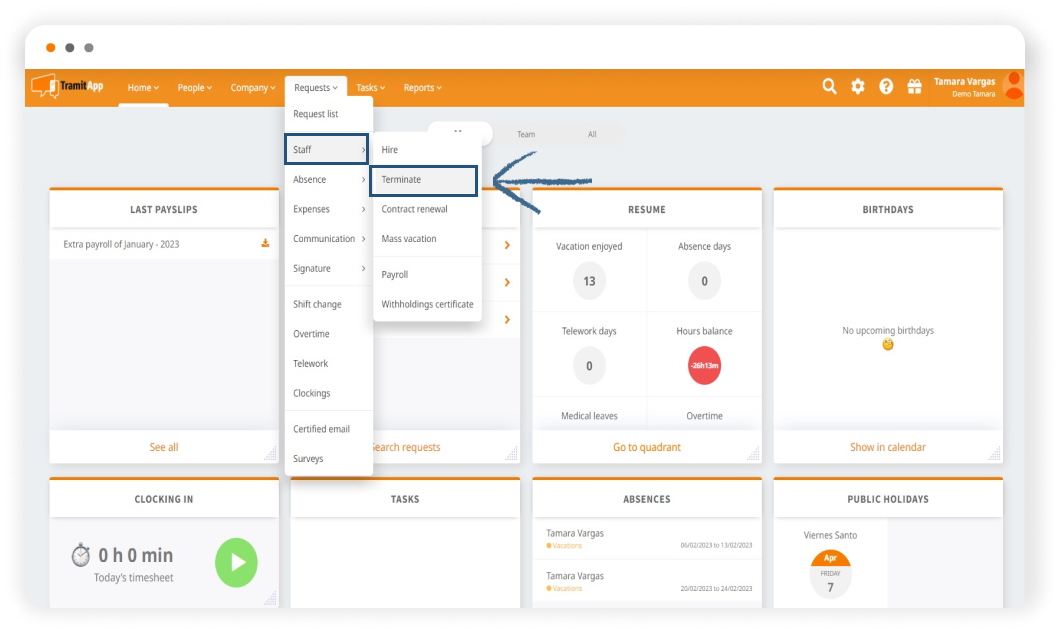Viewport: 1061px width, 633px height.
Task: Click the TramitApp logo
Action: [68, 87]
